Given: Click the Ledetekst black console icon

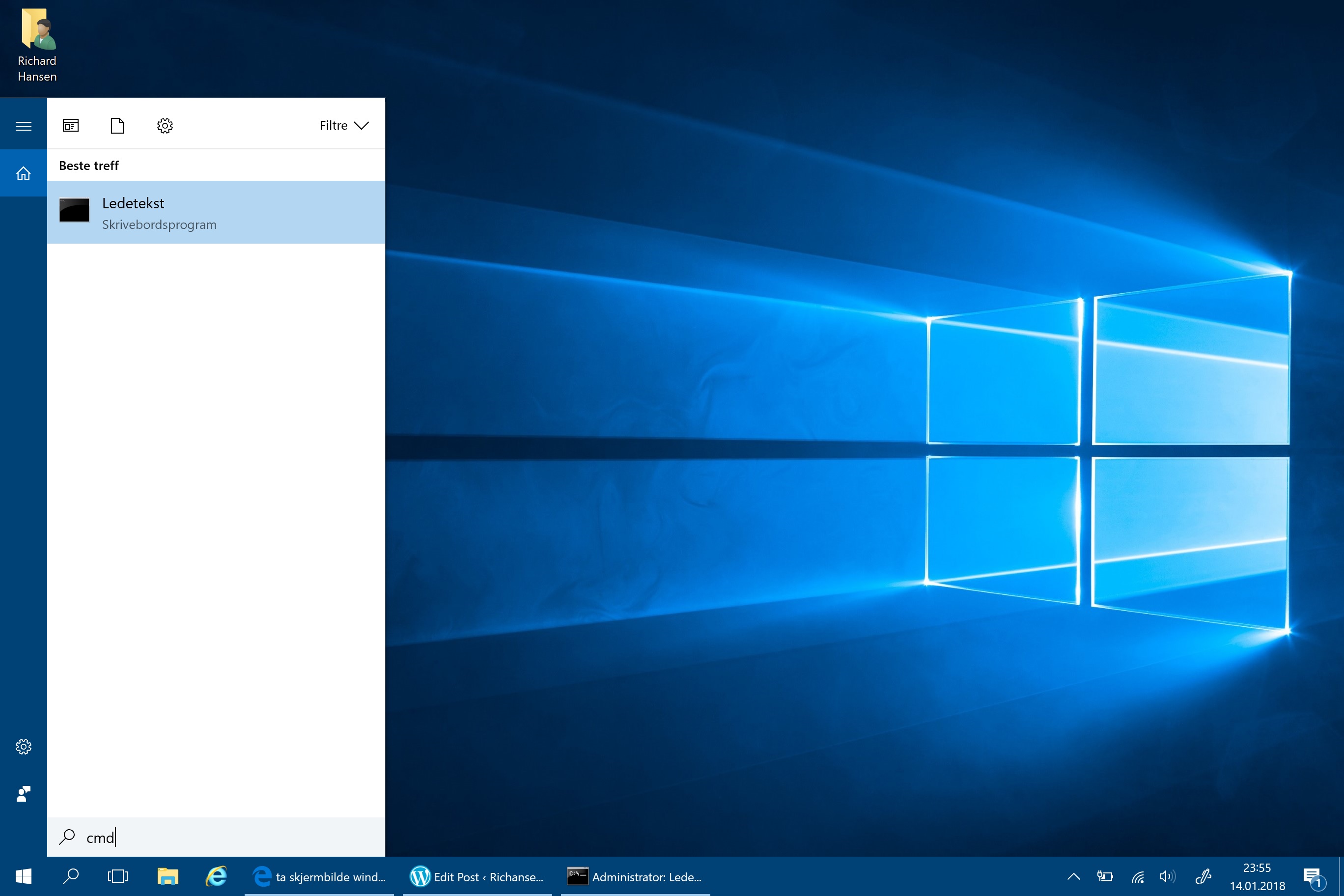Looking at the screenshot, I should (74, 210).
